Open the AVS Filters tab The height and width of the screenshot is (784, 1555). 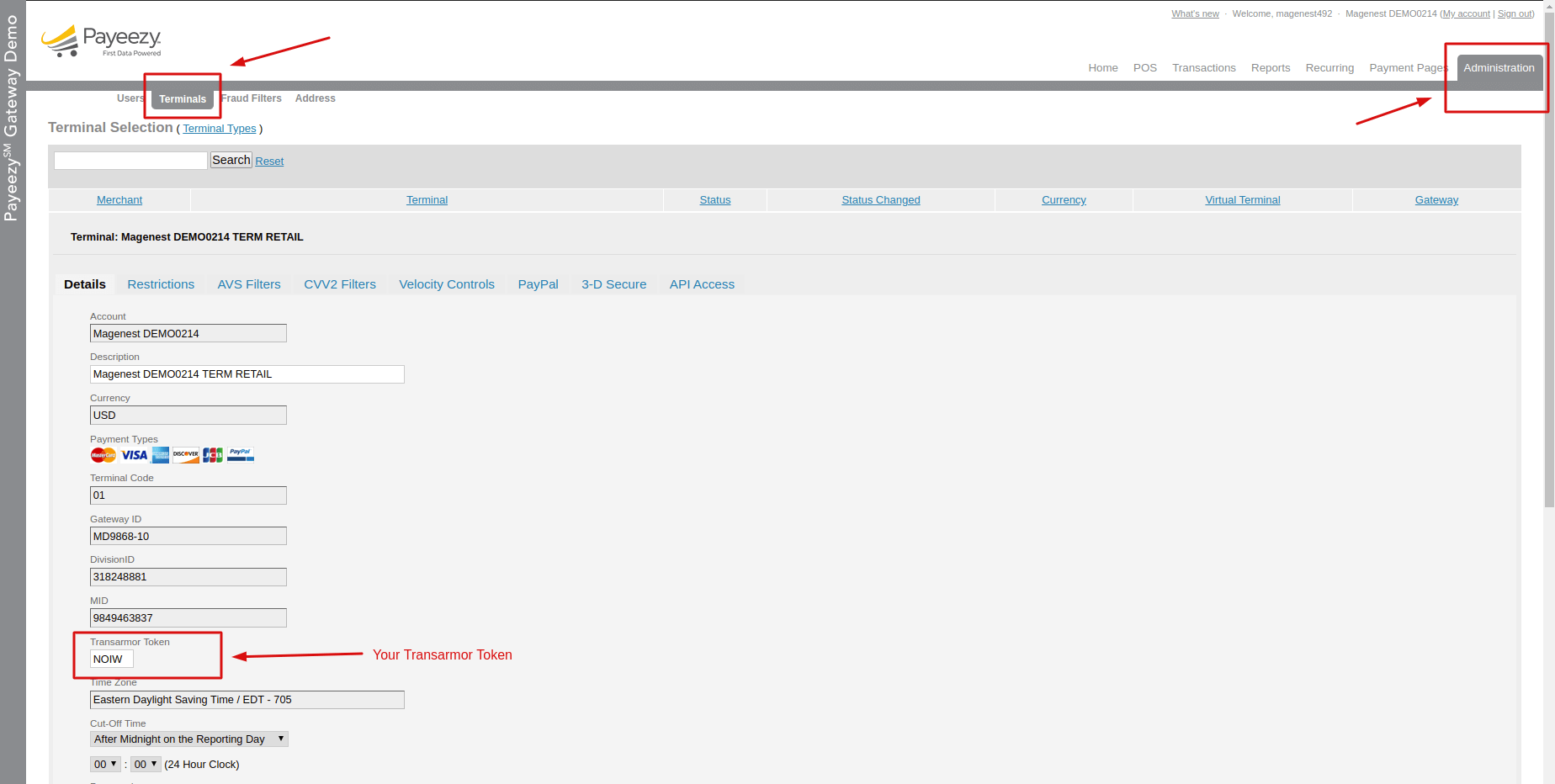click(249, 284)
